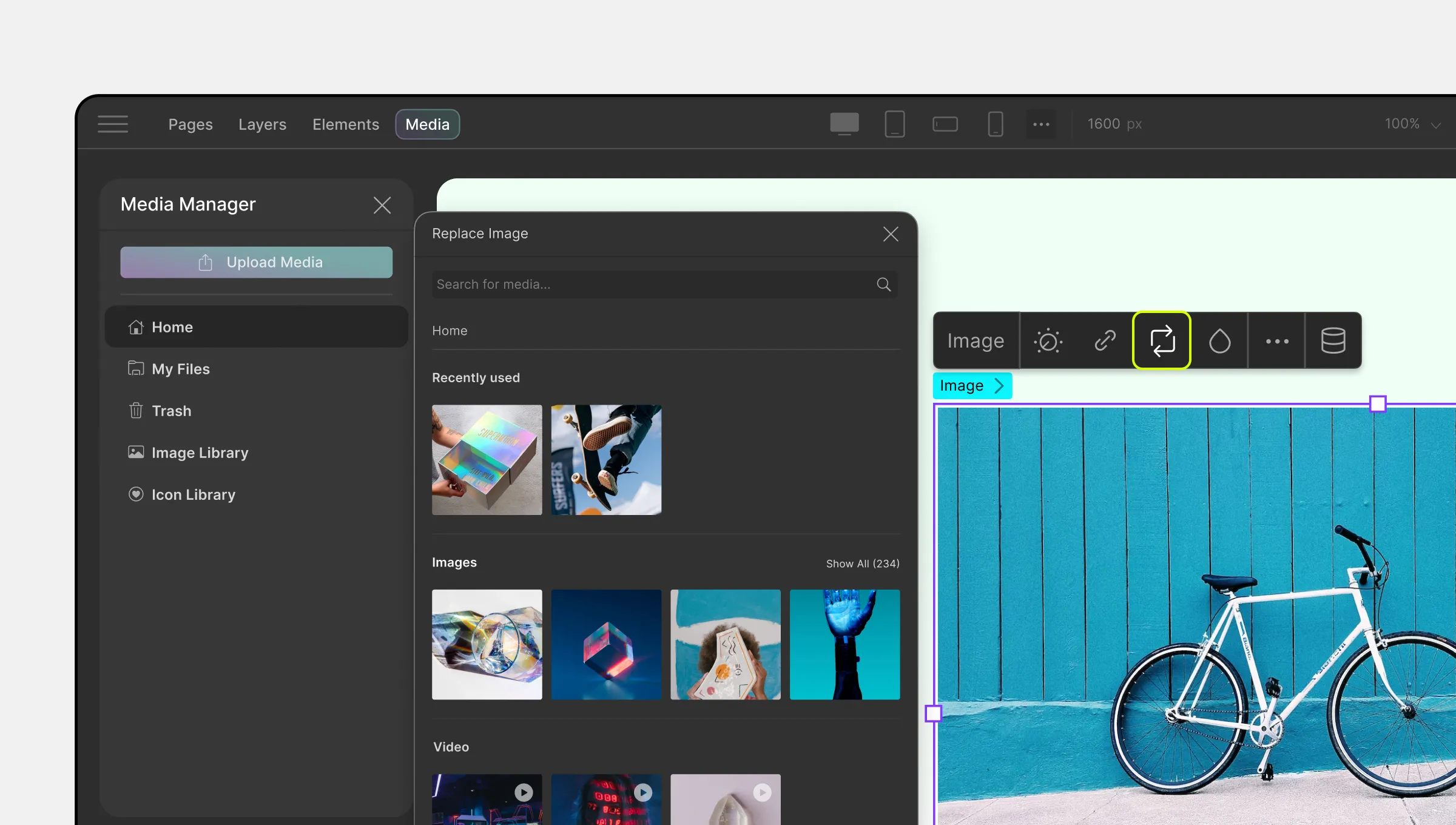Image resolution: width=1456 pixels, height=825 pixels.
Task: Toggle the Media tab in top navigation
Action: [427, 124]
